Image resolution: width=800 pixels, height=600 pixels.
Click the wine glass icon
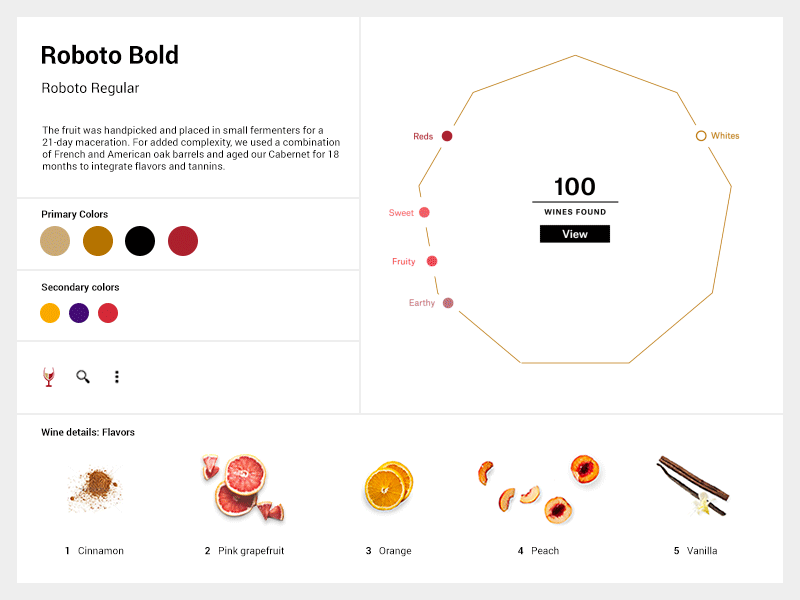[48, 377]
